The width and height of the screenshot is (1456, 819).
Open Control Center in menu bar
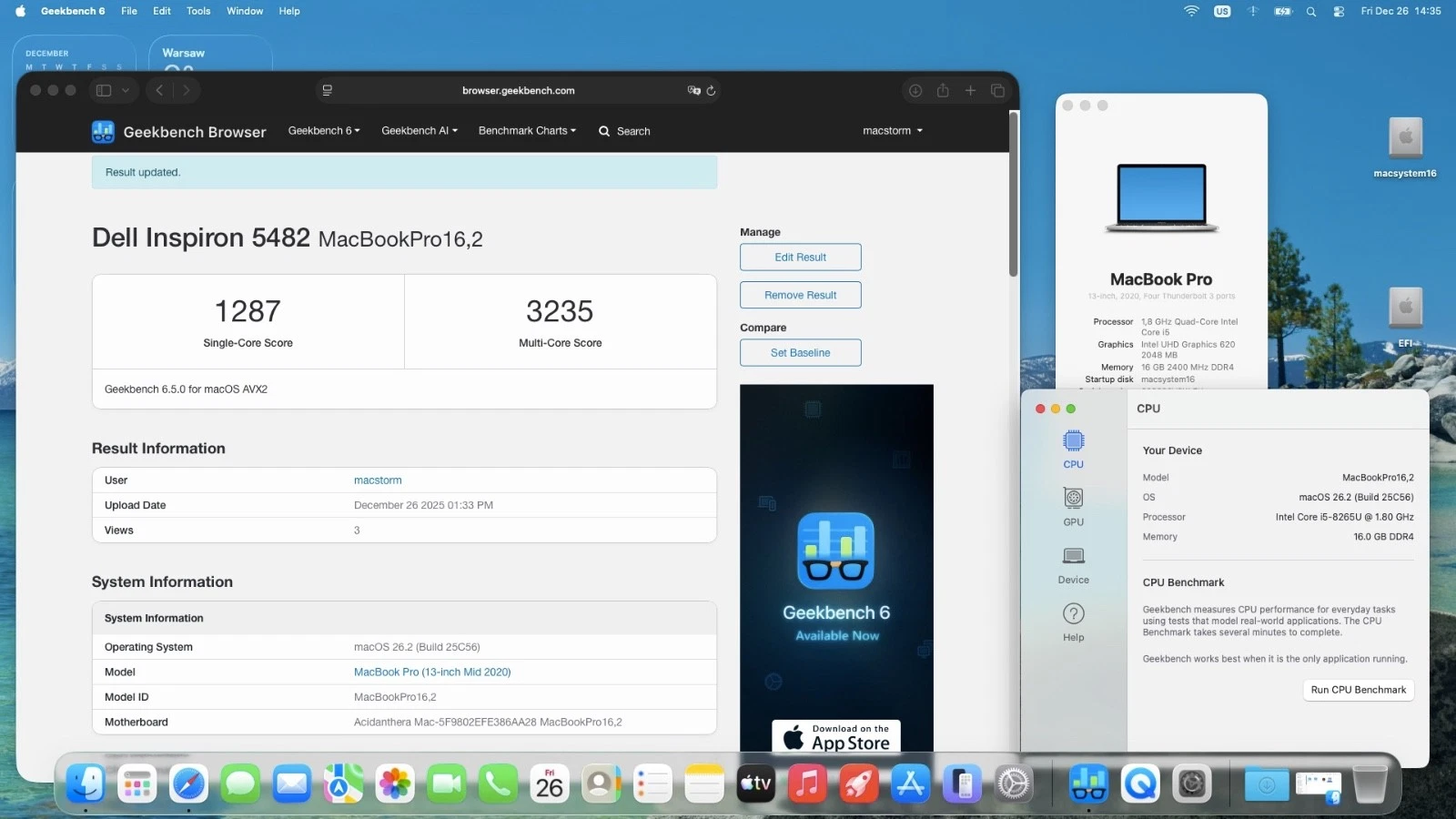click(x=1339, y=11)
